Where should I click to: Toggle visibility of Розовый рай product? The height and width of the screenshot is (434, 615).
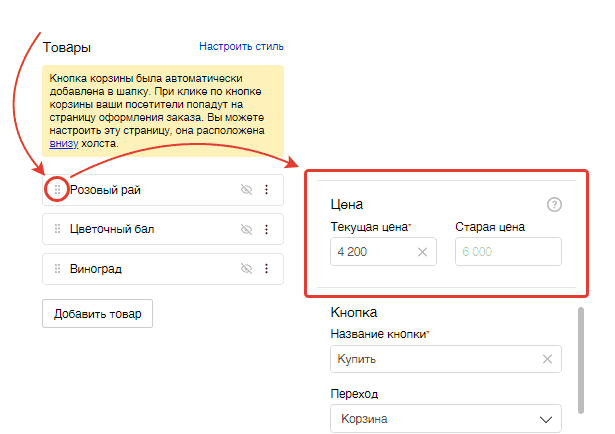tap(246, 190)
